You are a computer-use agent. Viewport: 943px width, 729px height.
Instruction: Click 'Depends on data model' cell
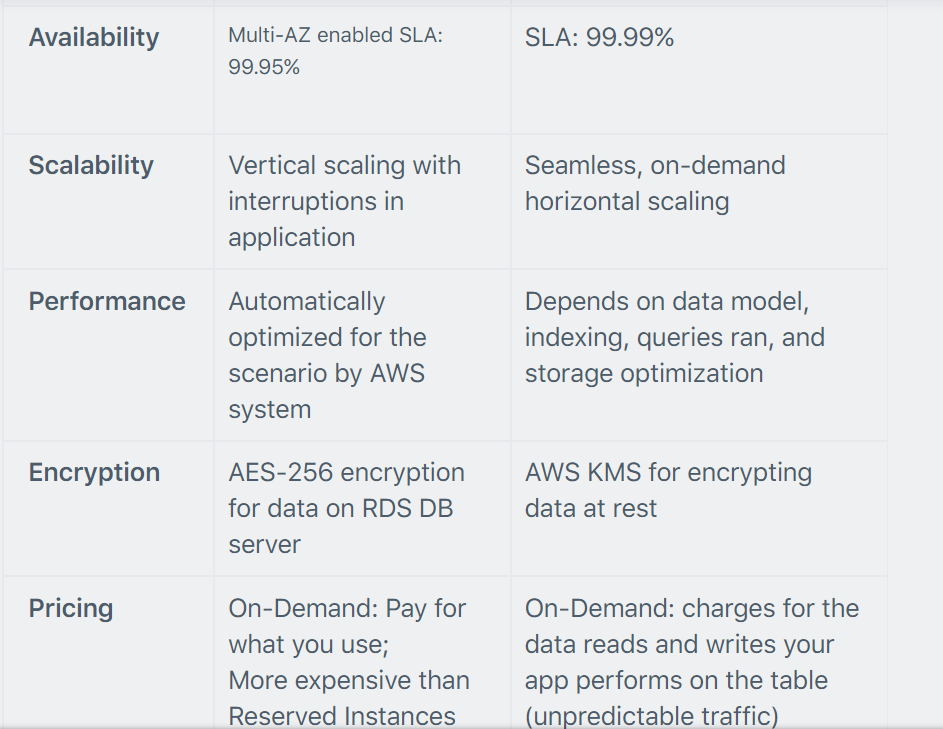675,337
